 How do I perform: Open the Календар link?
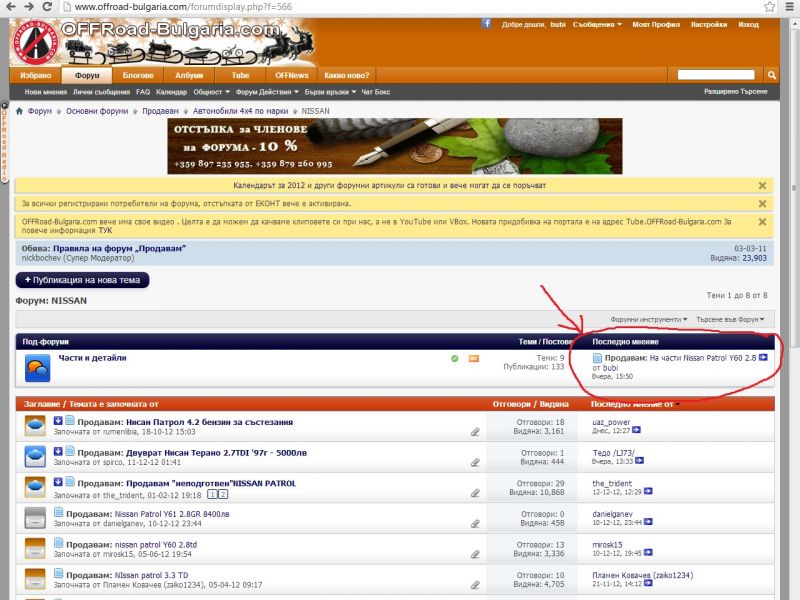point(171,92)
